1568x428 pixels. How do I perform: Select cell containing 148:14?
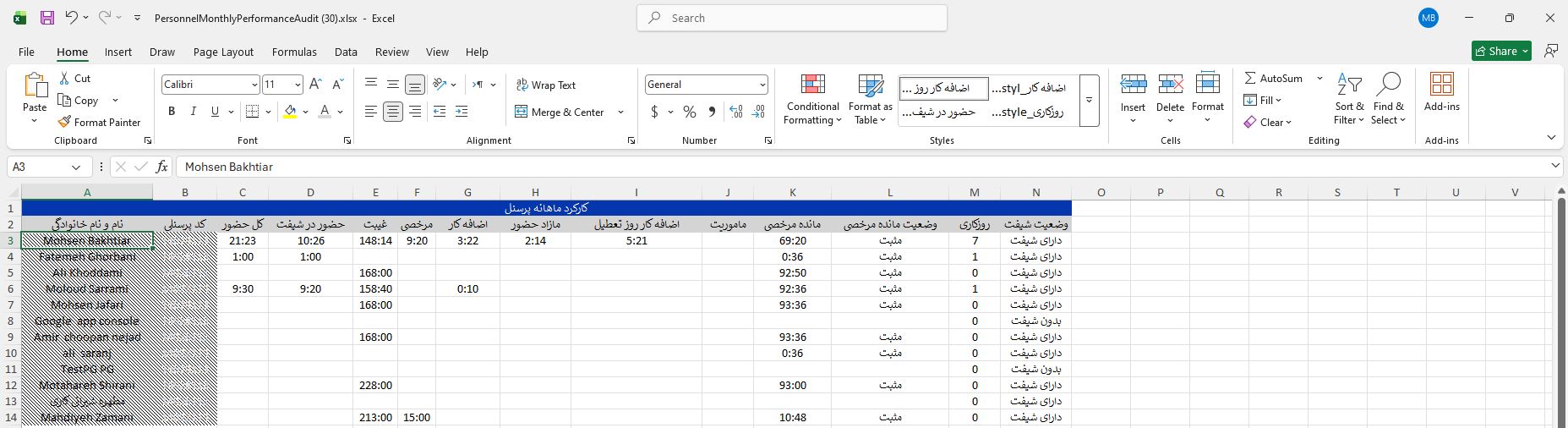(x=375, y=240)
